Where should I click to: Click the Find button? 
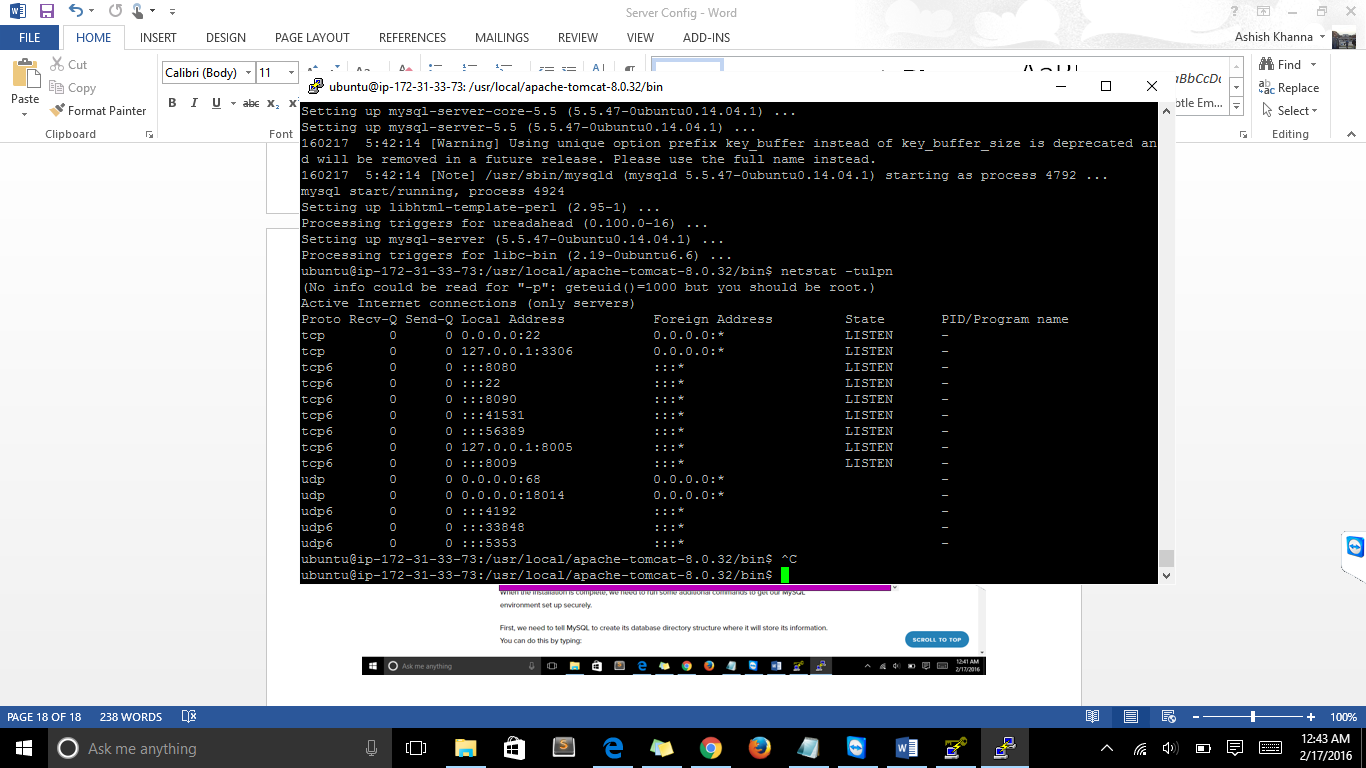coord(1281,65)
